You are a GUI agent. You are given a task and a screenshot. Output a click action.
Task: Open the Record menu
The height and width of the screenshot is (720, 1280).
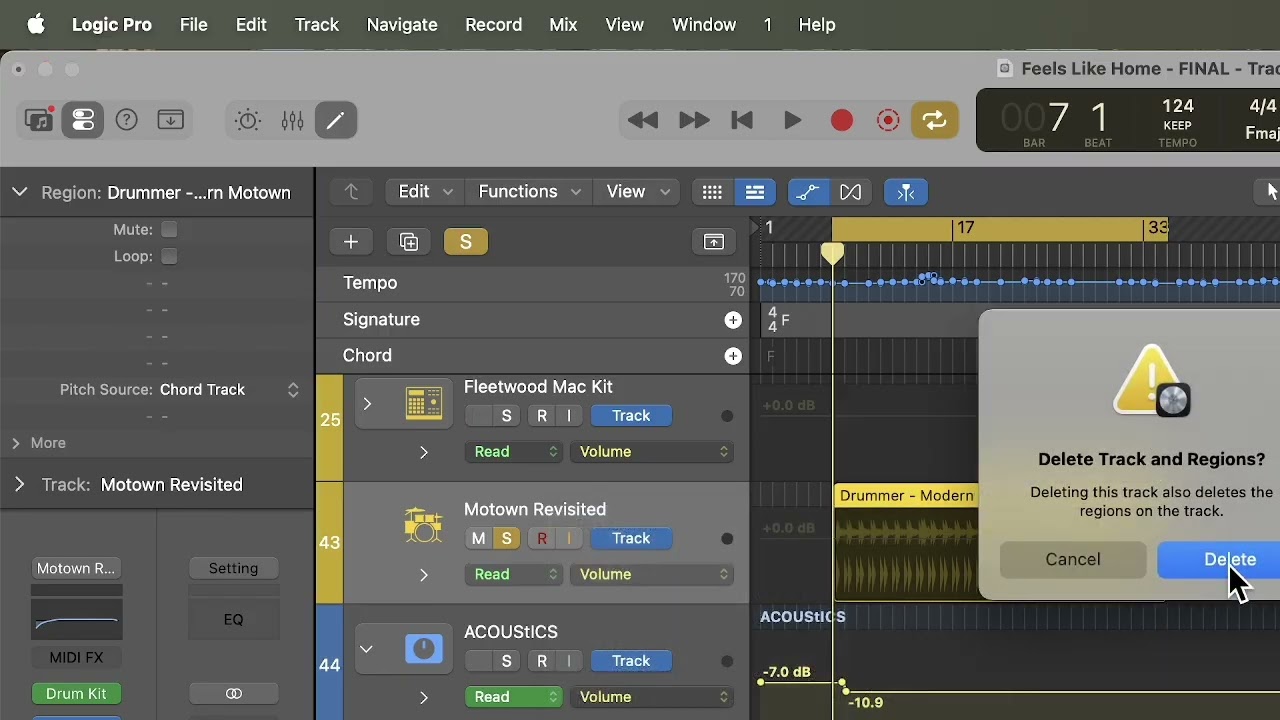(x=493, y=25)
